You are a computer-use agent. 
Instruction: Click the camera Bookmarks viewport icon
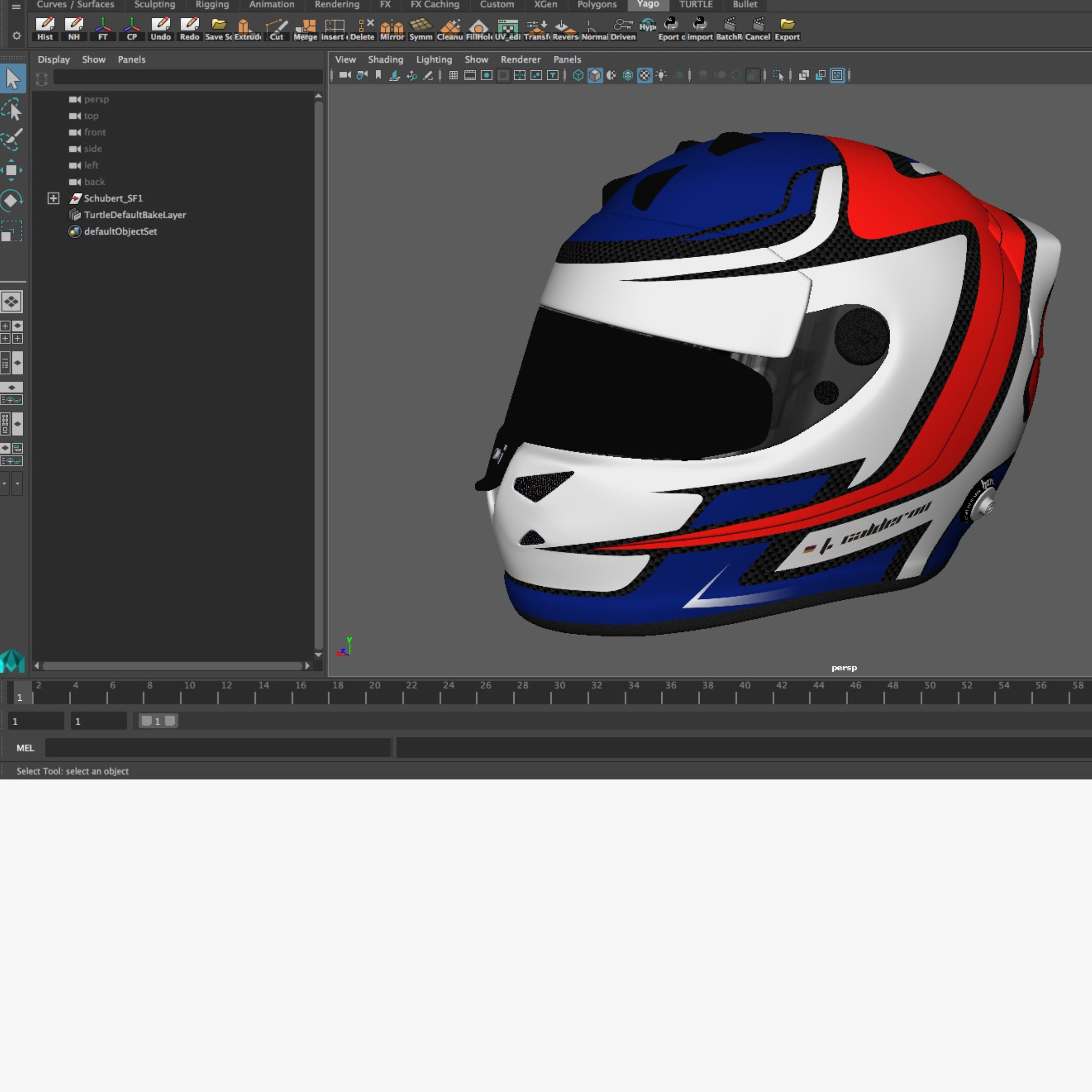pyautogui.click(x=379, y=75)
